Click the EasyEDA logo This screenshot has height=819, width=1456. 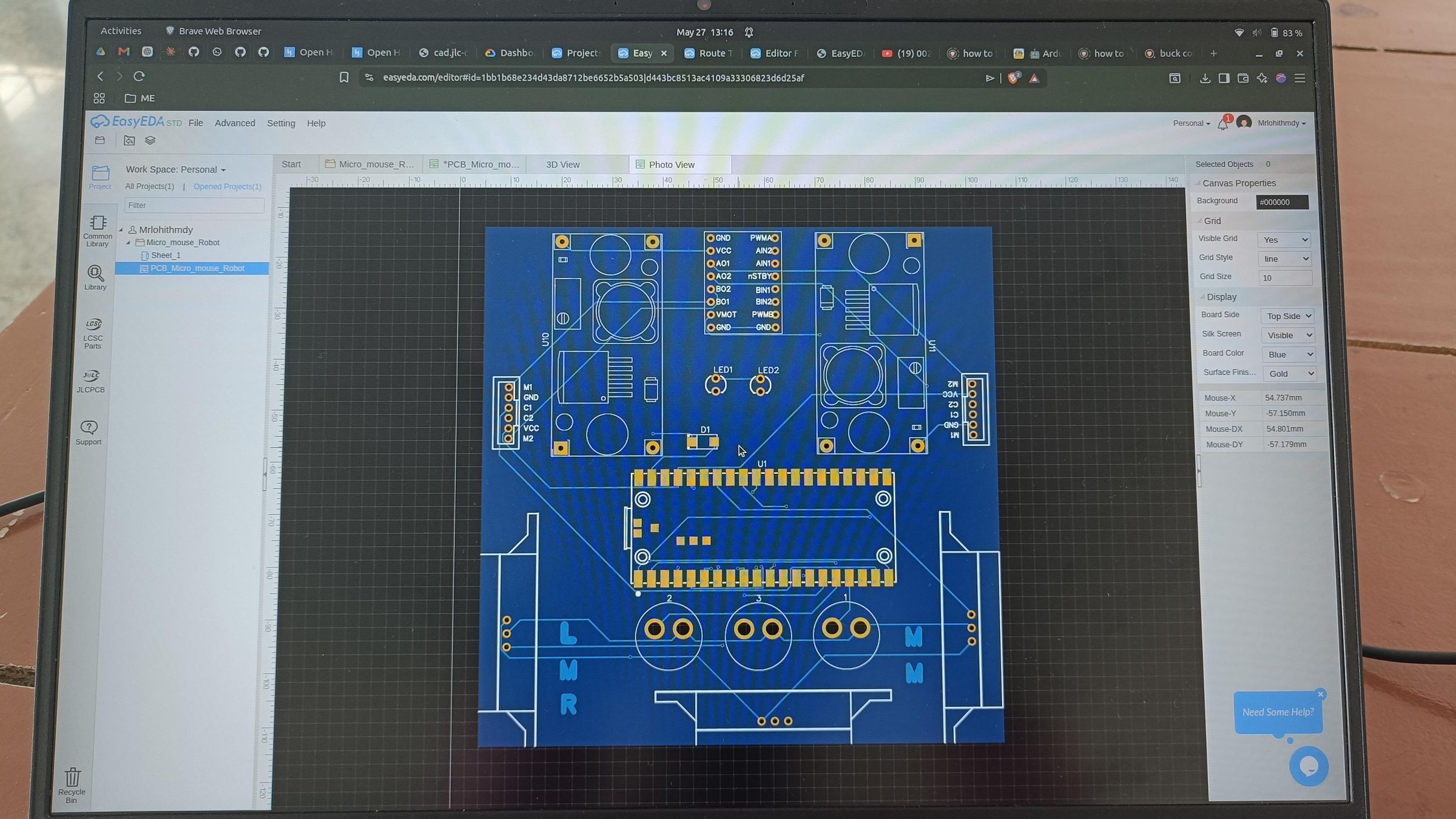[136, 122]
